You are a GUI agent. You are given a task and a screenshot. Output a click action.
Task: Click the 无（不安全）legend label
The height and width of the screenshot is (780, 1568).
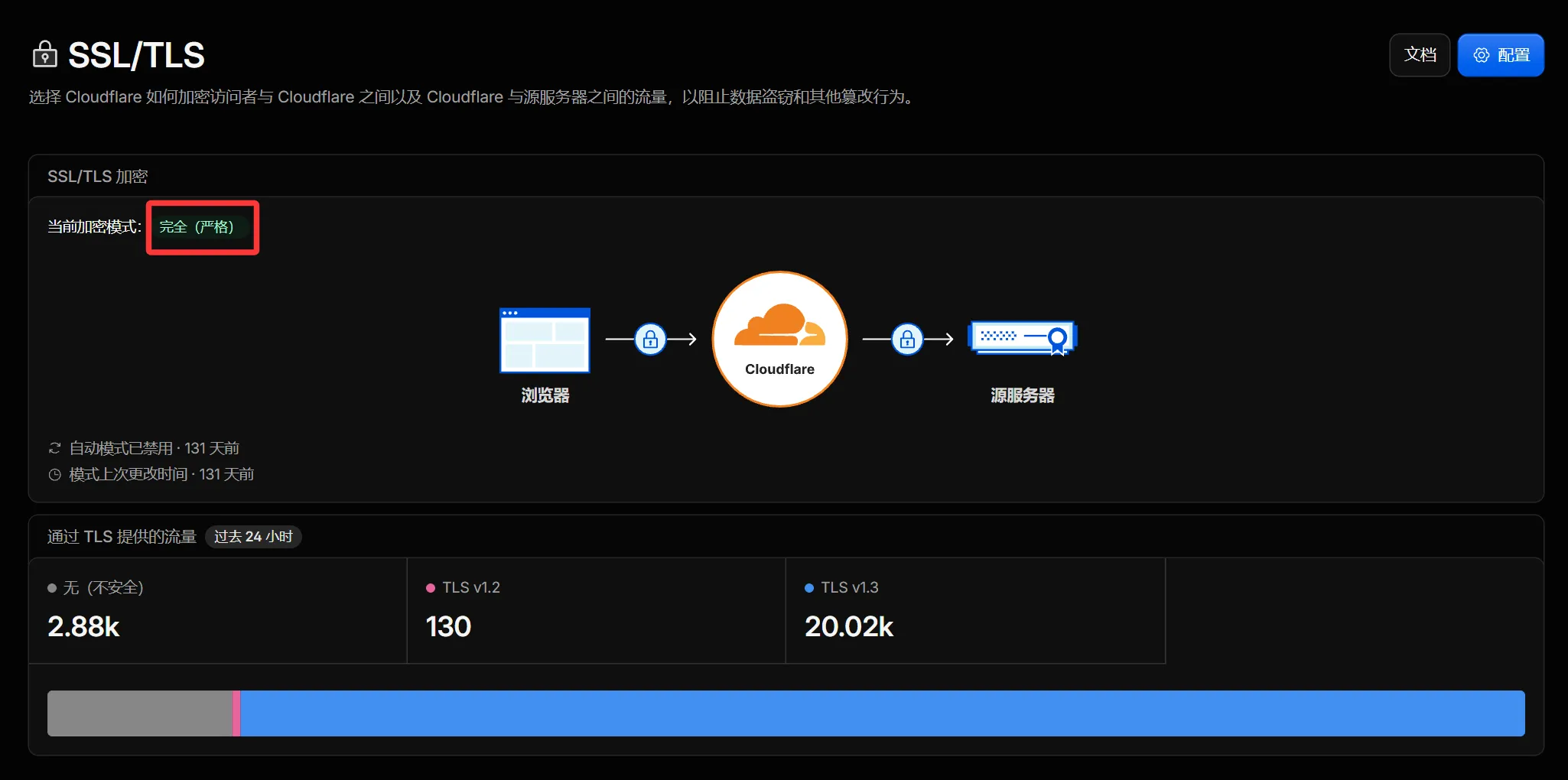point(103,587)
